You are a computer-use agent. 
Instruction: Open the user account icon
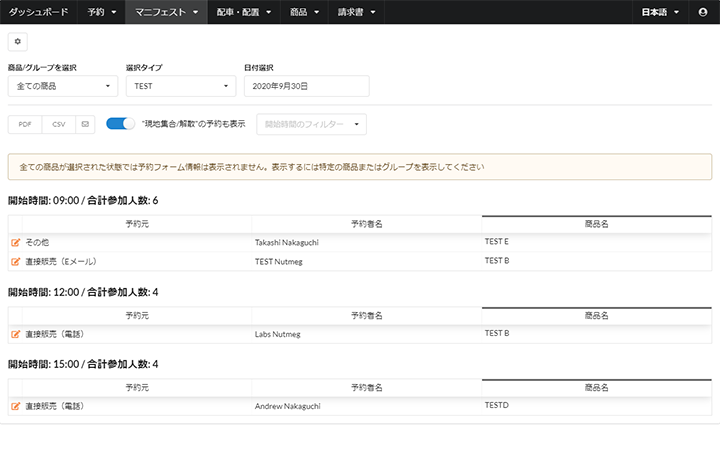[x=703, y=12]
